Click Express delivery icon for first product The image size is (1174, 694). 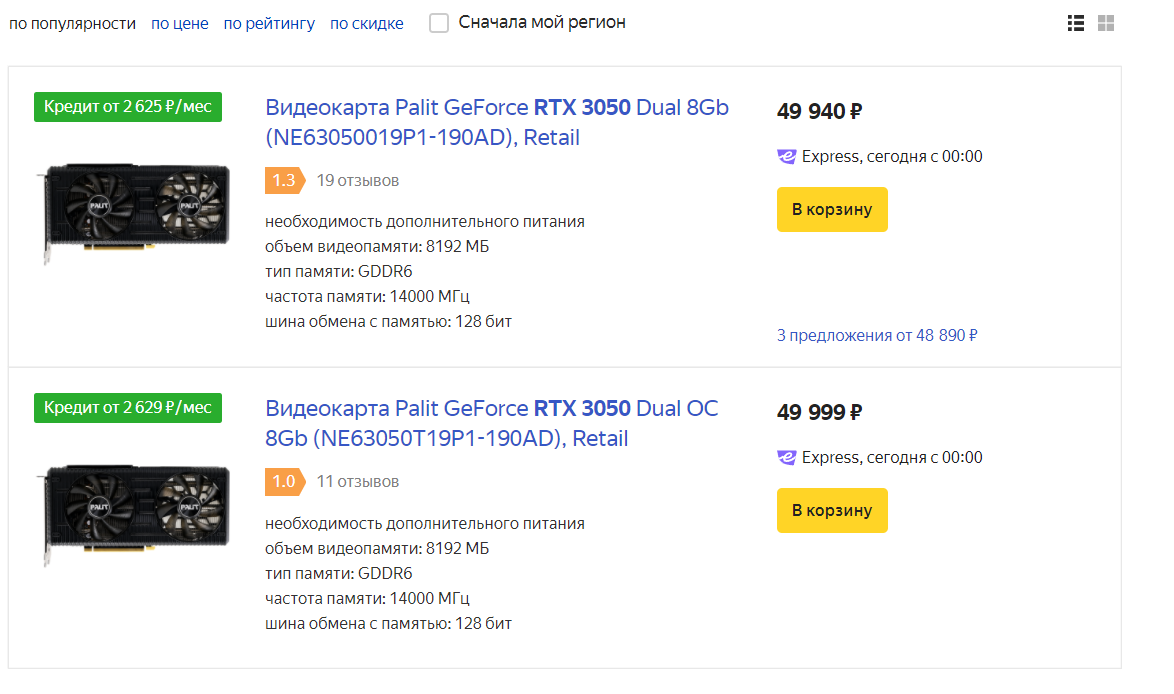pyautogui.click(x=787, y=156)
